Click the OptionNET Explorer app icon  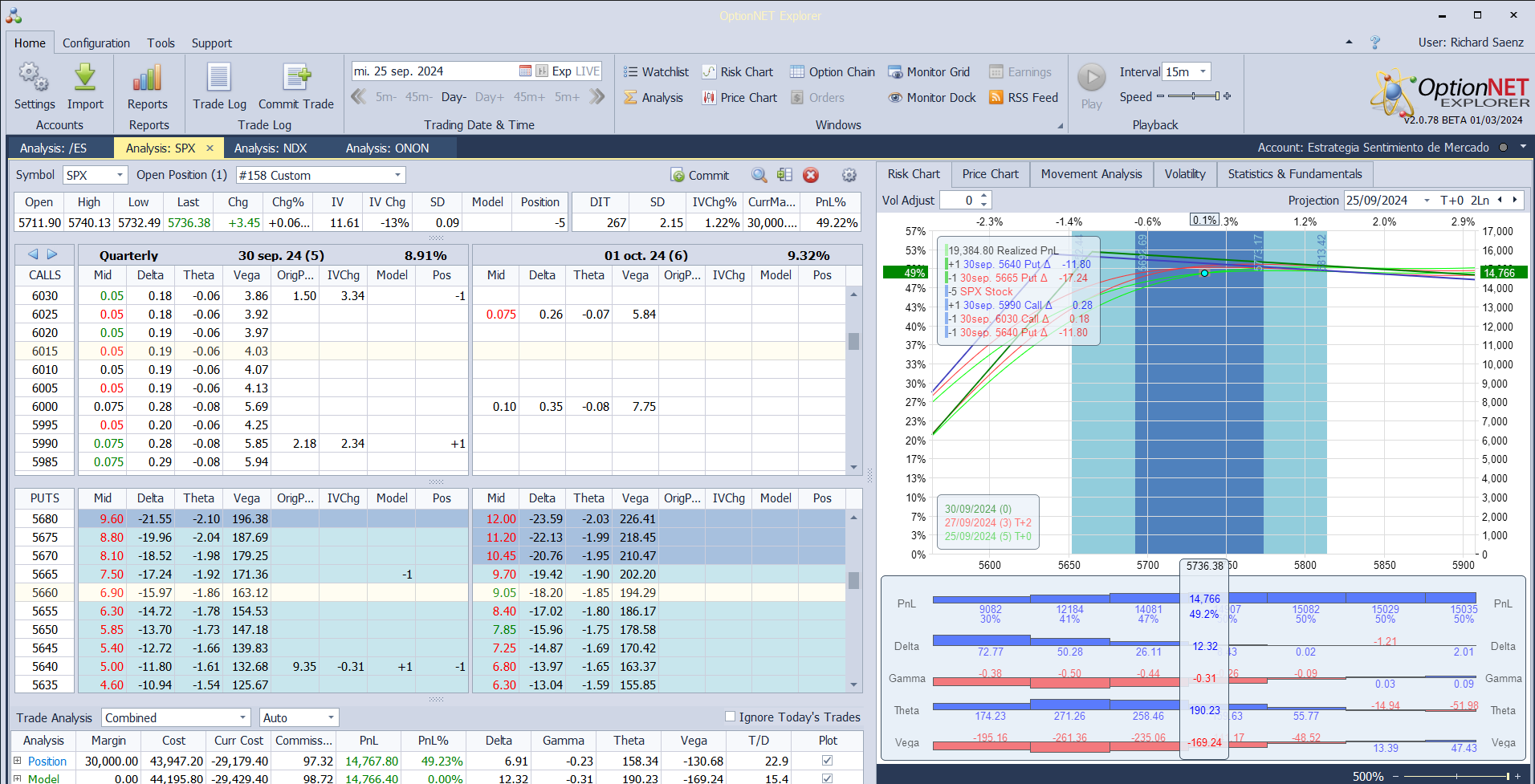(14, 15)
